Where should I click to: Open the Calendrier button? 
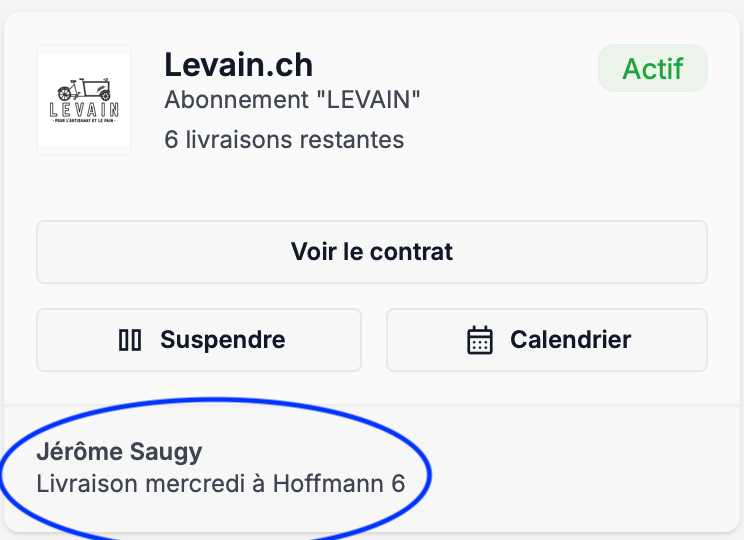(x=547, y=340)
